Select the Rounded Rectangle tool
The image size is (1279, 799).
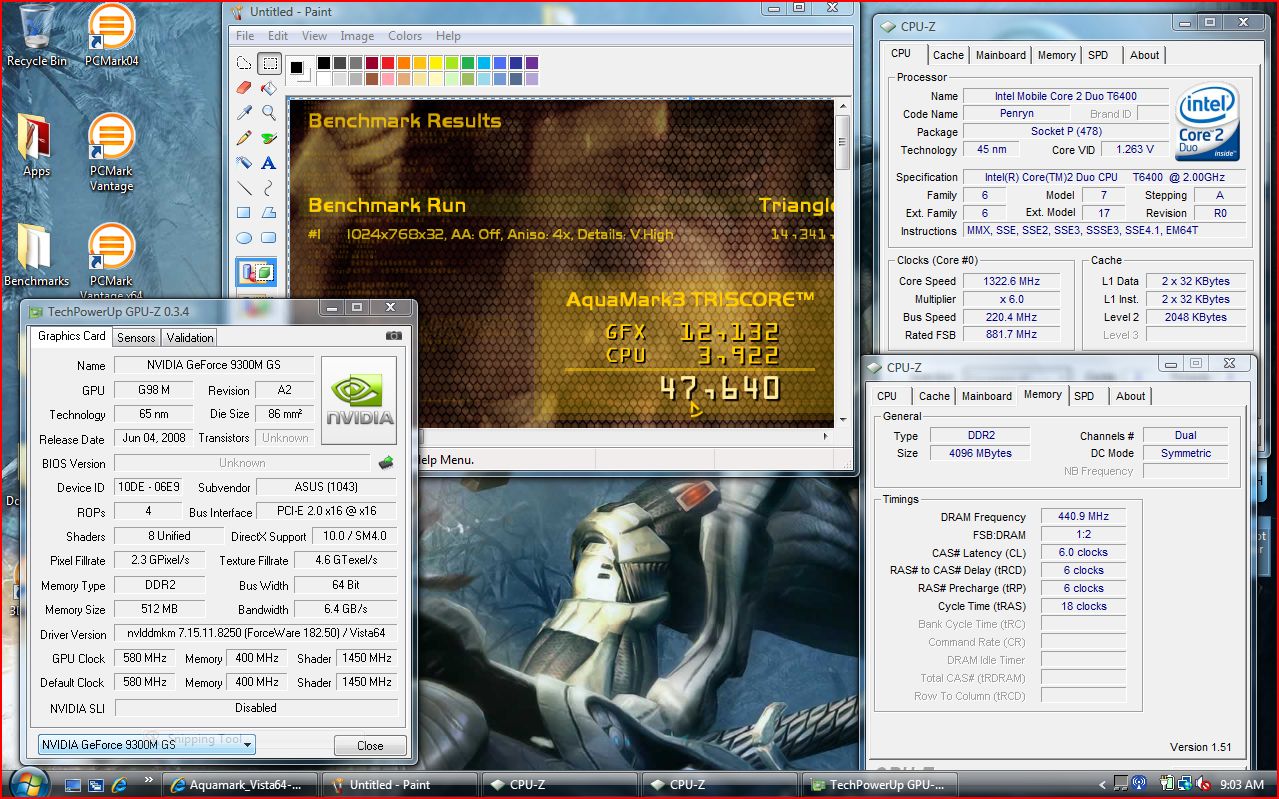click(x=269, y=238)
